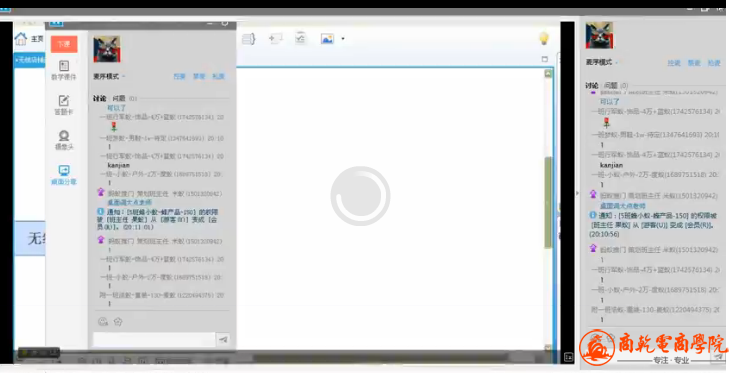Open the emoji picker below the chat

pos(103,322)
